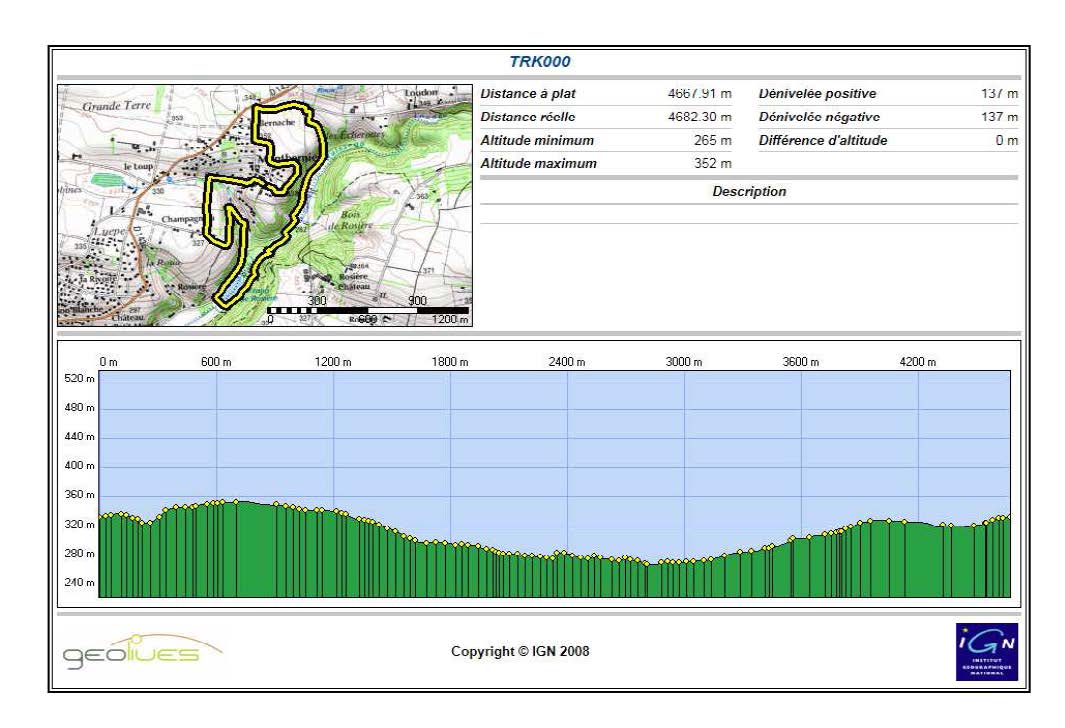1065x728 pixels.
Task: Select the 137 m value beside Dénivelée négative
Action: pyautogui.click(x=999, y=117)
